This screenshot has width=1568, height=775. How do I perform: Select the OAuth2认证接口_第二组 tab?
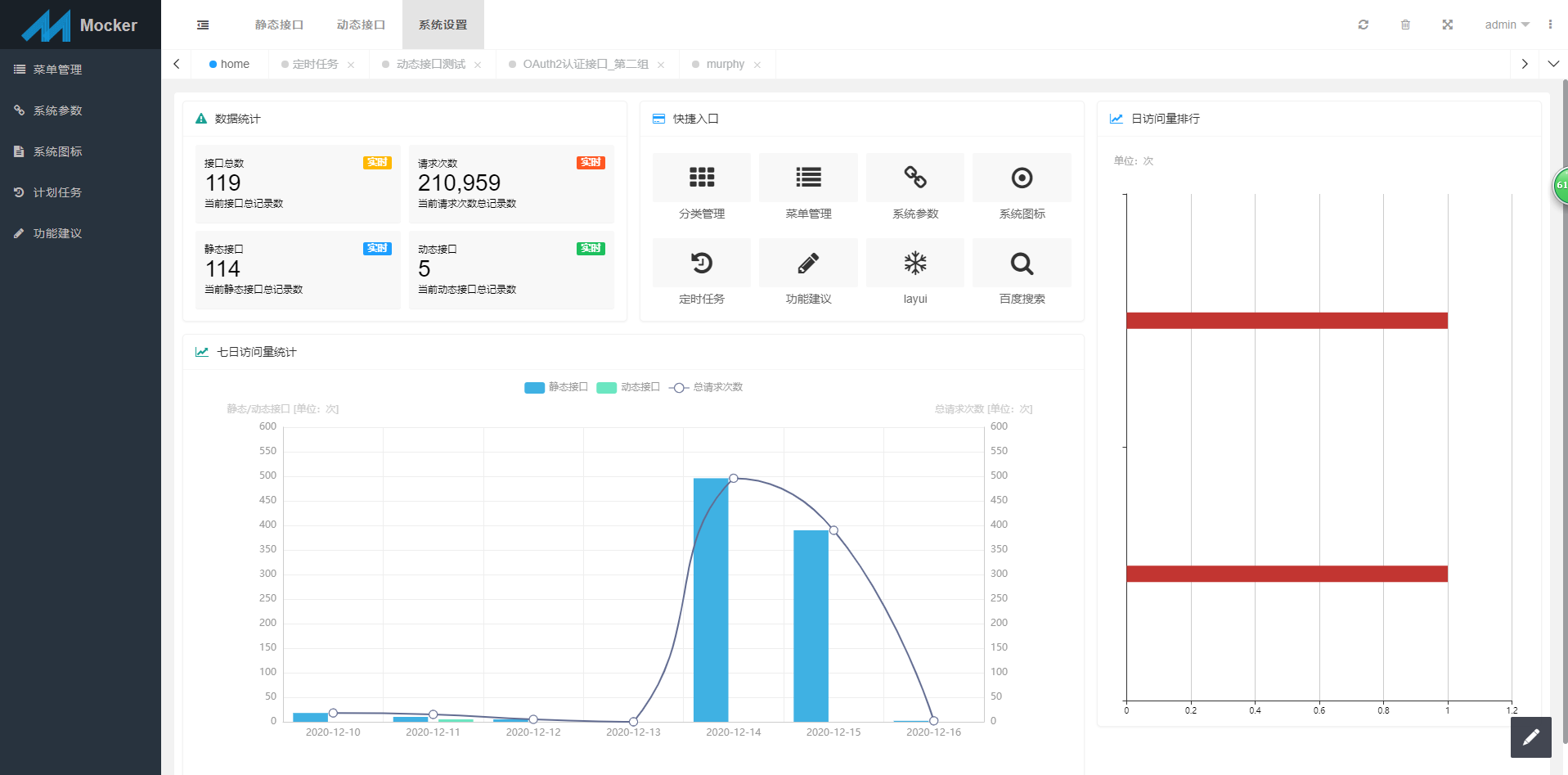click(586, 64)
